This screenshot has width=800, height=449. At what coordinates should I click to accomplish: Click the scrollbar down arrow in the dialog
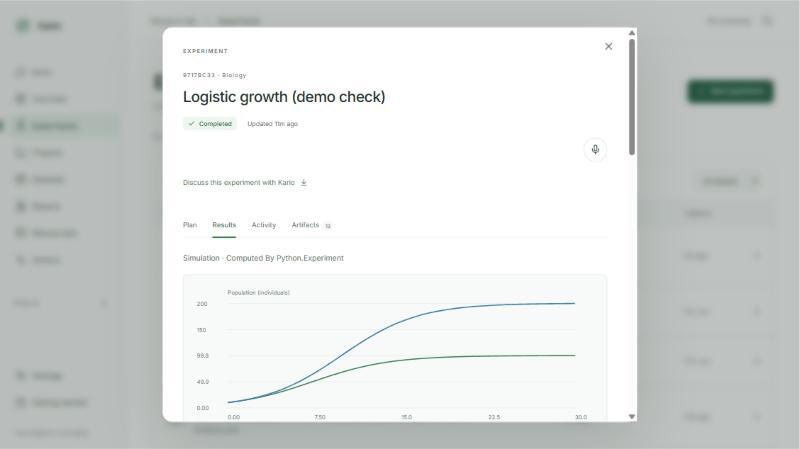click(x=632, y=417)
